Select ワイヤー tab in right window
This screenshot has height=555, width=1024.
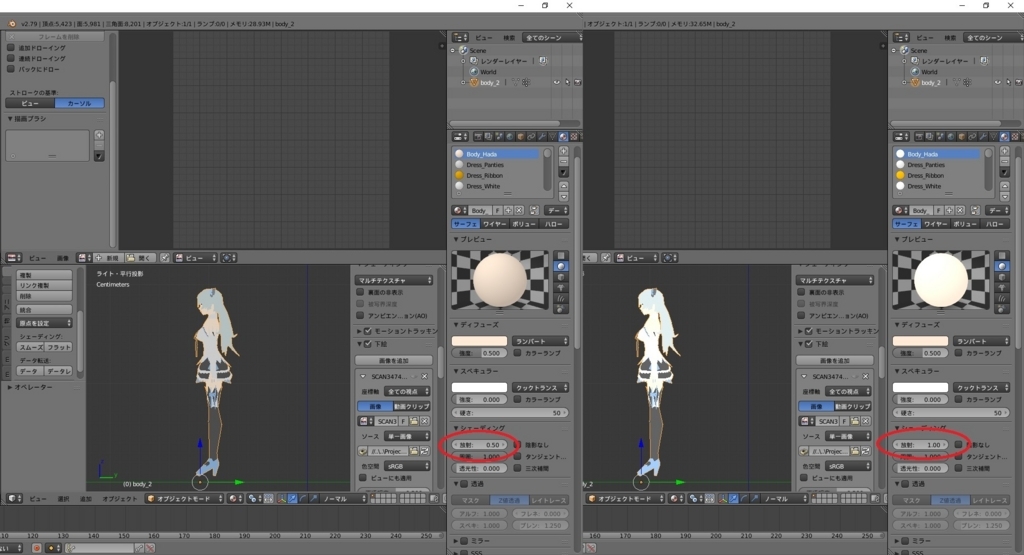(x=935, y=224)
